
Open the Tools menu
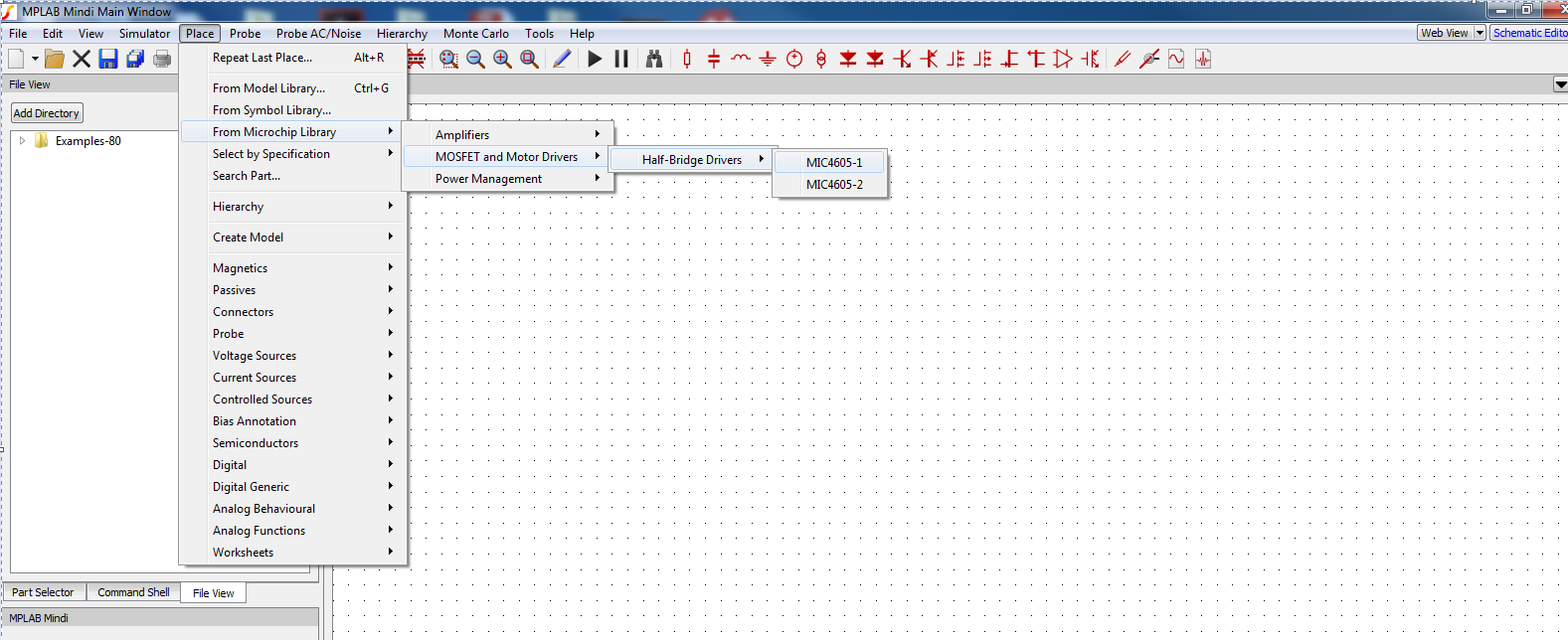tap(540, 33)
